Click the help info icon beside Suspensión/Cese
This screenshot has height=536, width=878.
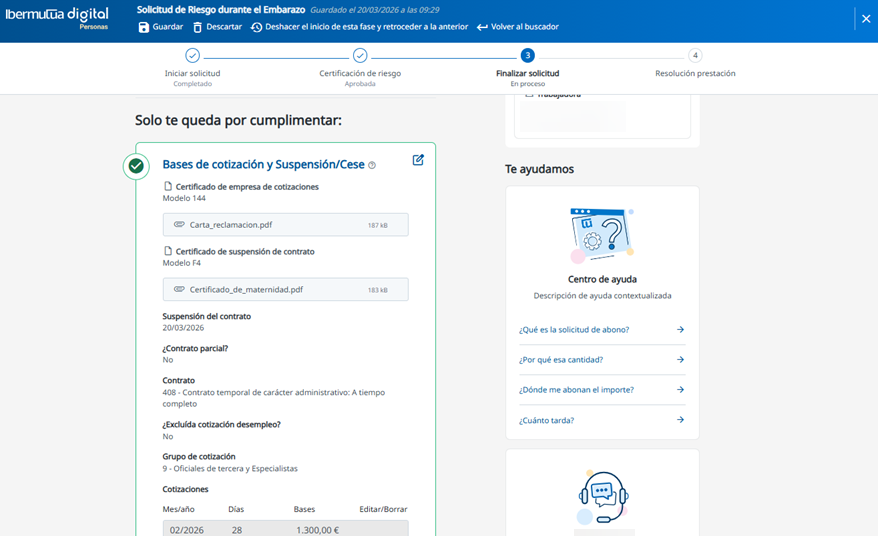click(372, 166)
